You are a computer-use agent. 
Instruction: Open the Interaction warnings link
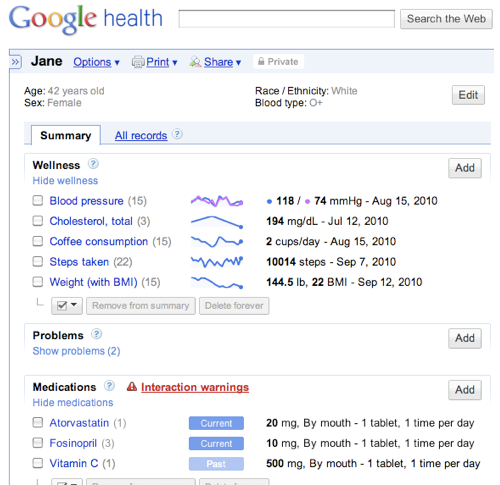[x=195, y=387]
